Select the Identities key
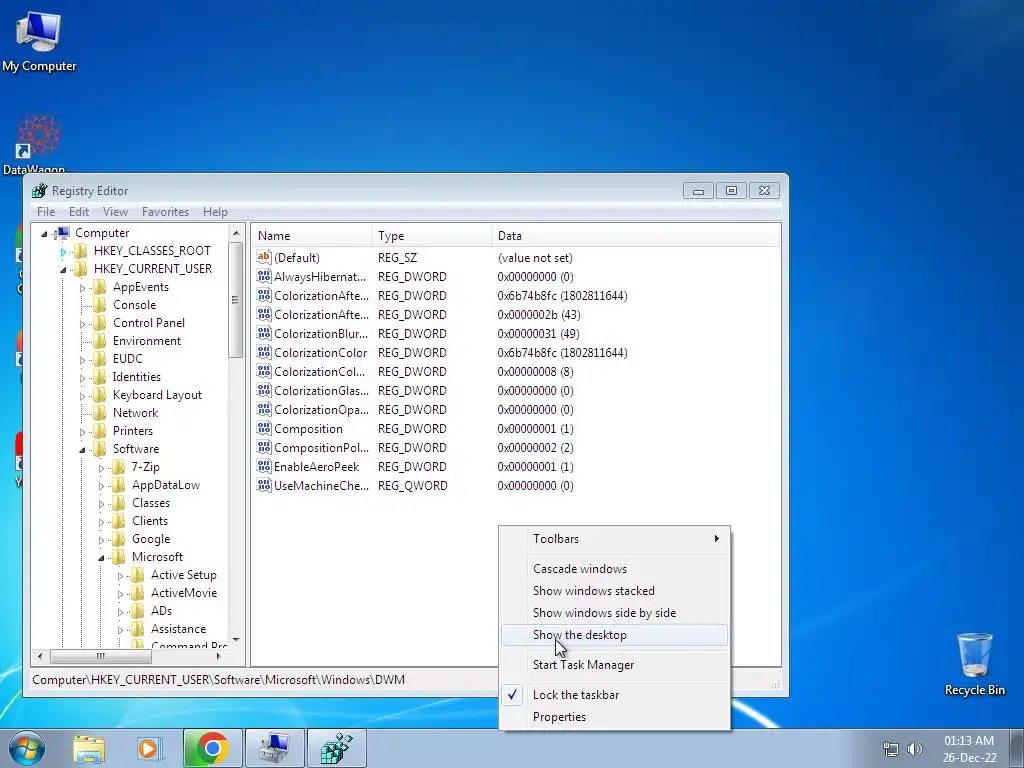Screen dimensions: 1024x768 pos(136,377)
